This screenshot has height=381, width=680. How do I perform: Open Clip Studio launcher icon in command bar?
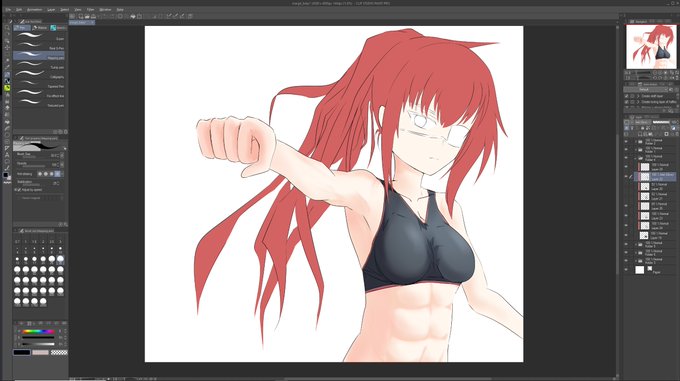[72, 16]
